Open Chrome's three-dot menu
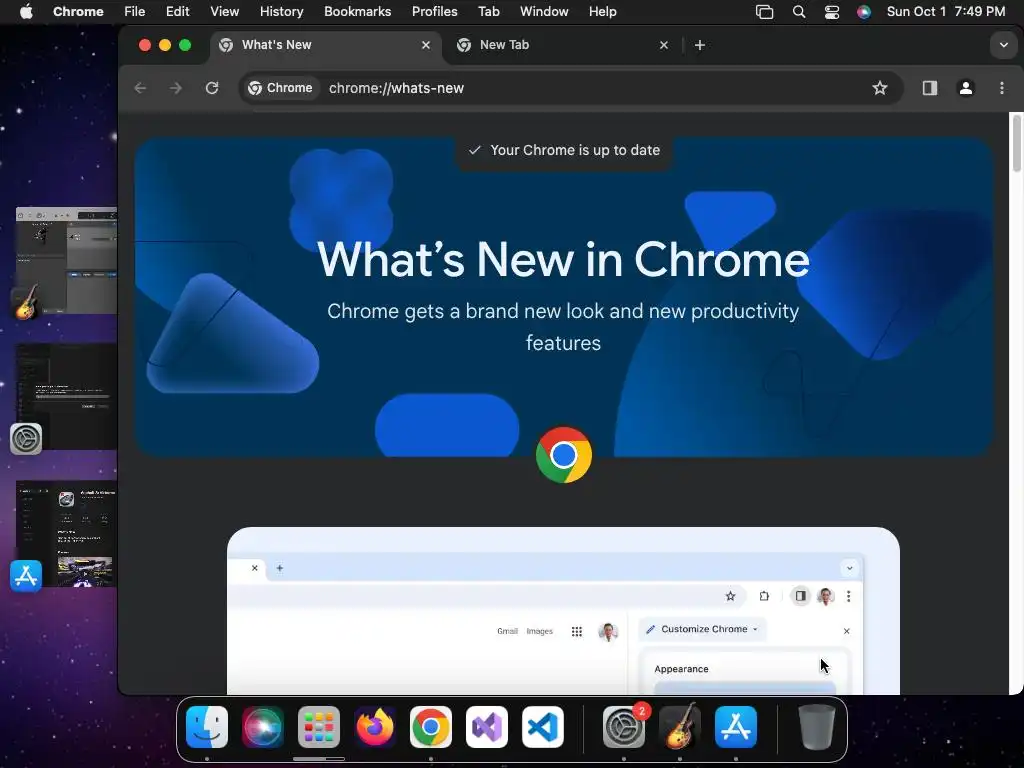 pos(1002,88)
